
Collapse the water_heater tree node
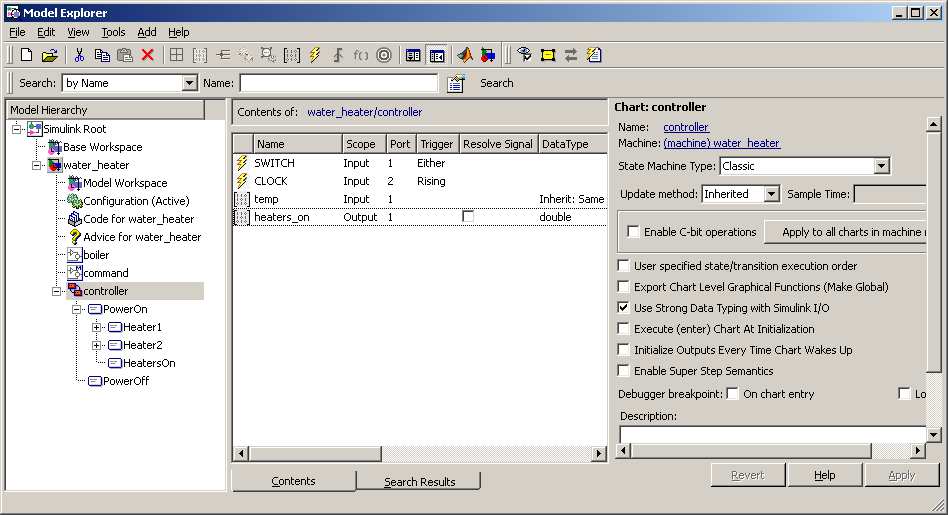coord(37,165)
